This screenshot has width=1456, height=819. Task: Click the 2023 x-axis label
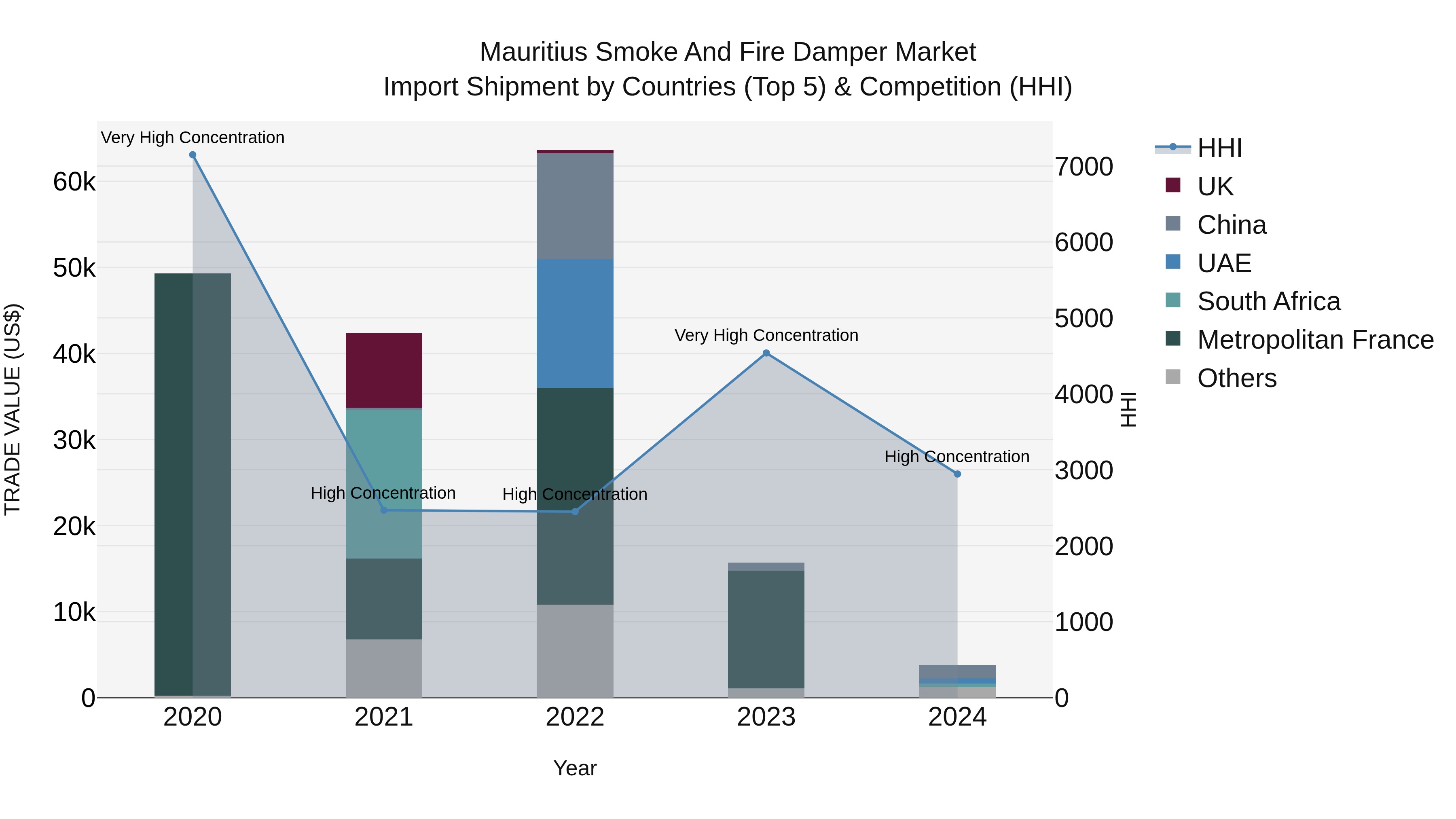point(766,717)
